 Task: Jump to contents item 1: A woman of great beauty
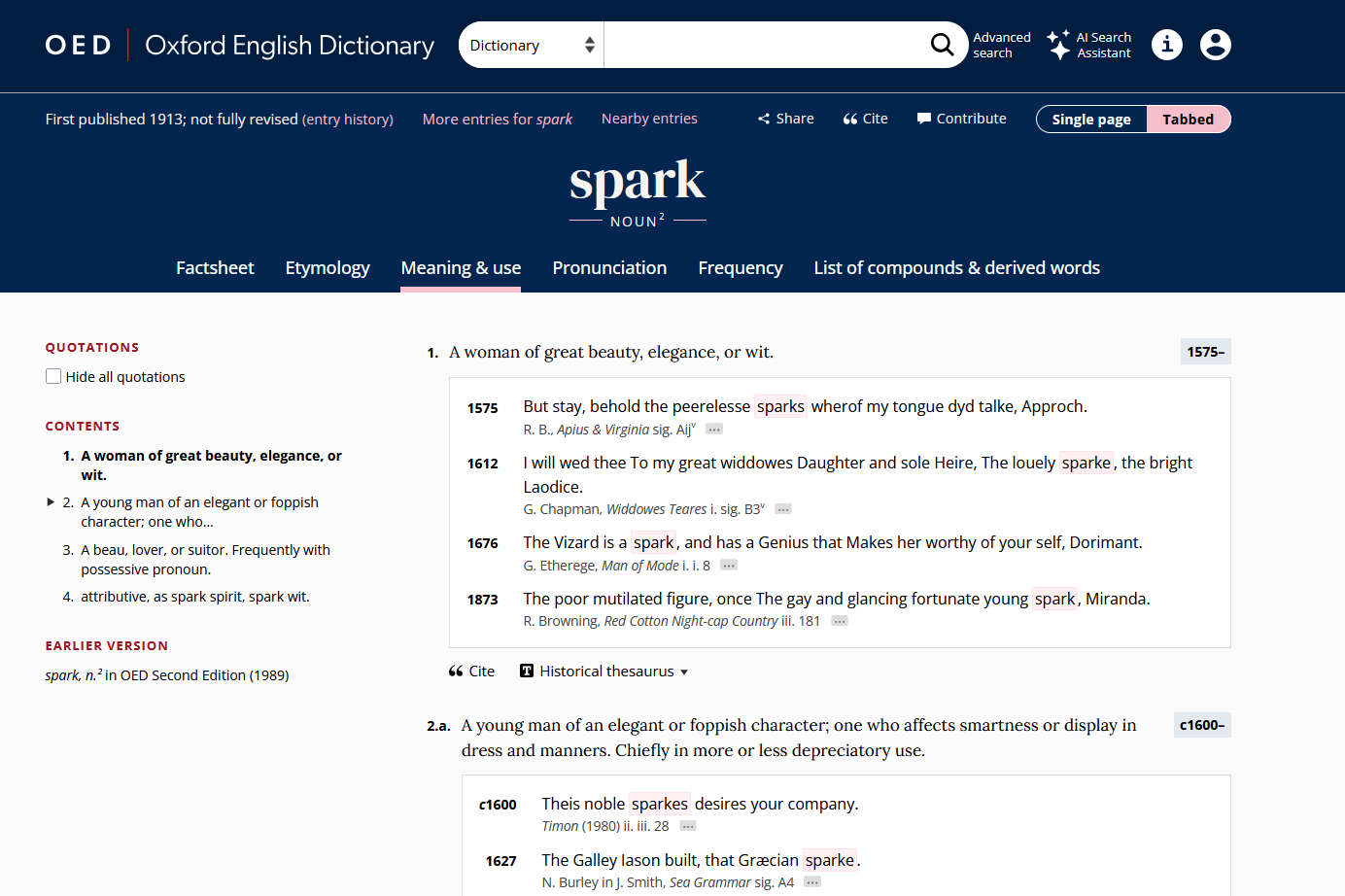(211, 465)
